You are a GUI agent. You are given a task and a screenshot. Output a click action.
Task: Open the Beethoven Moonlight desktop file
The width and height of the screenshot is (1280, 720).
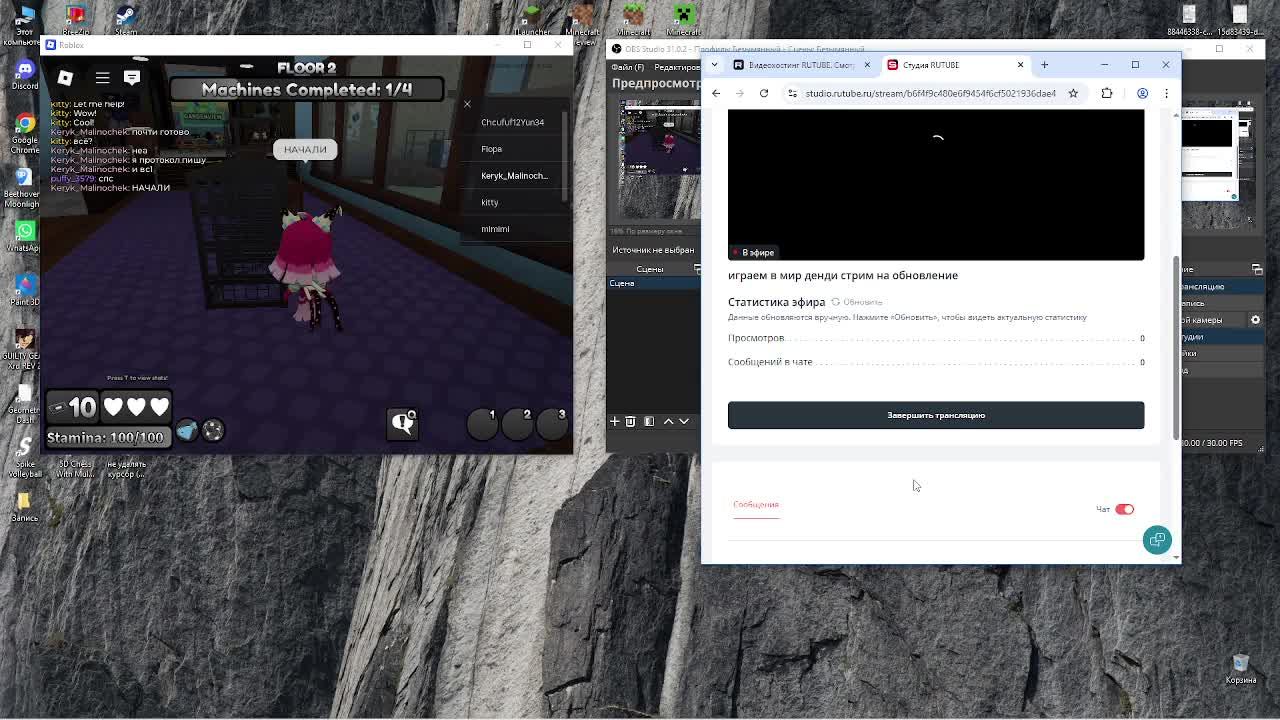pos(24,186)
